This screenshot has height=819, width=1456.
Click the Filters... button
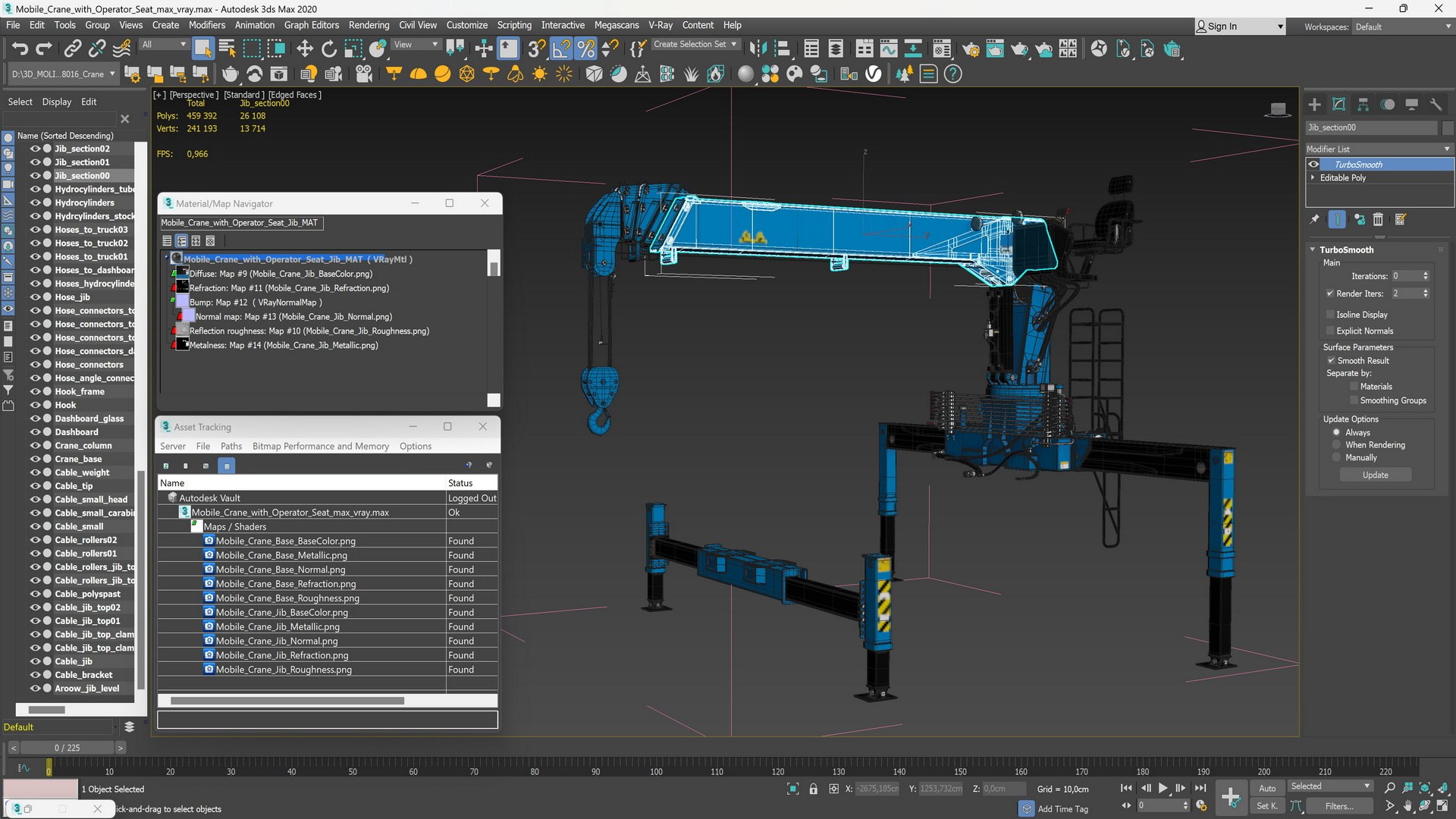pyautogui.click(x=1339, y=806)
